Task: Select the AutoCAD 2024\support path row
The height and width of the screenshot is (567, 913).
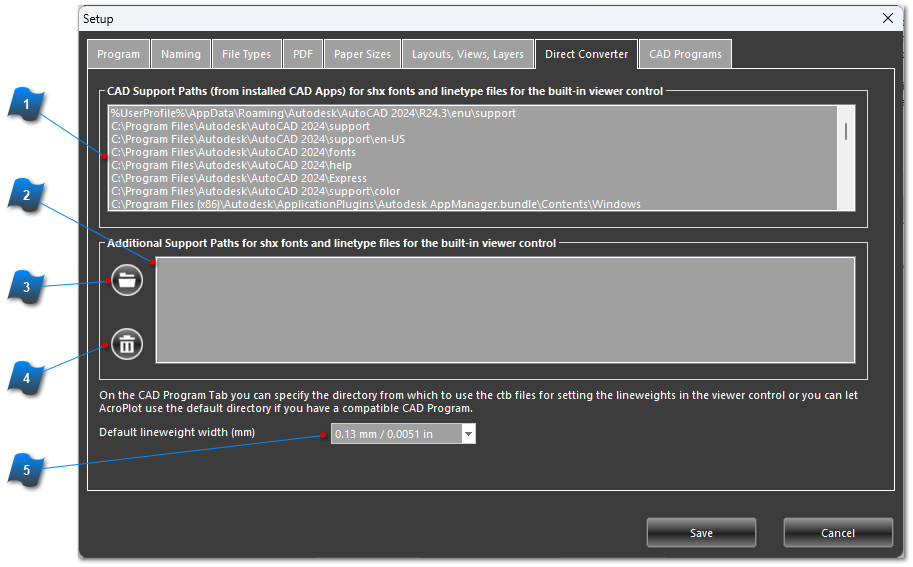Action: (x=473, y=126)
